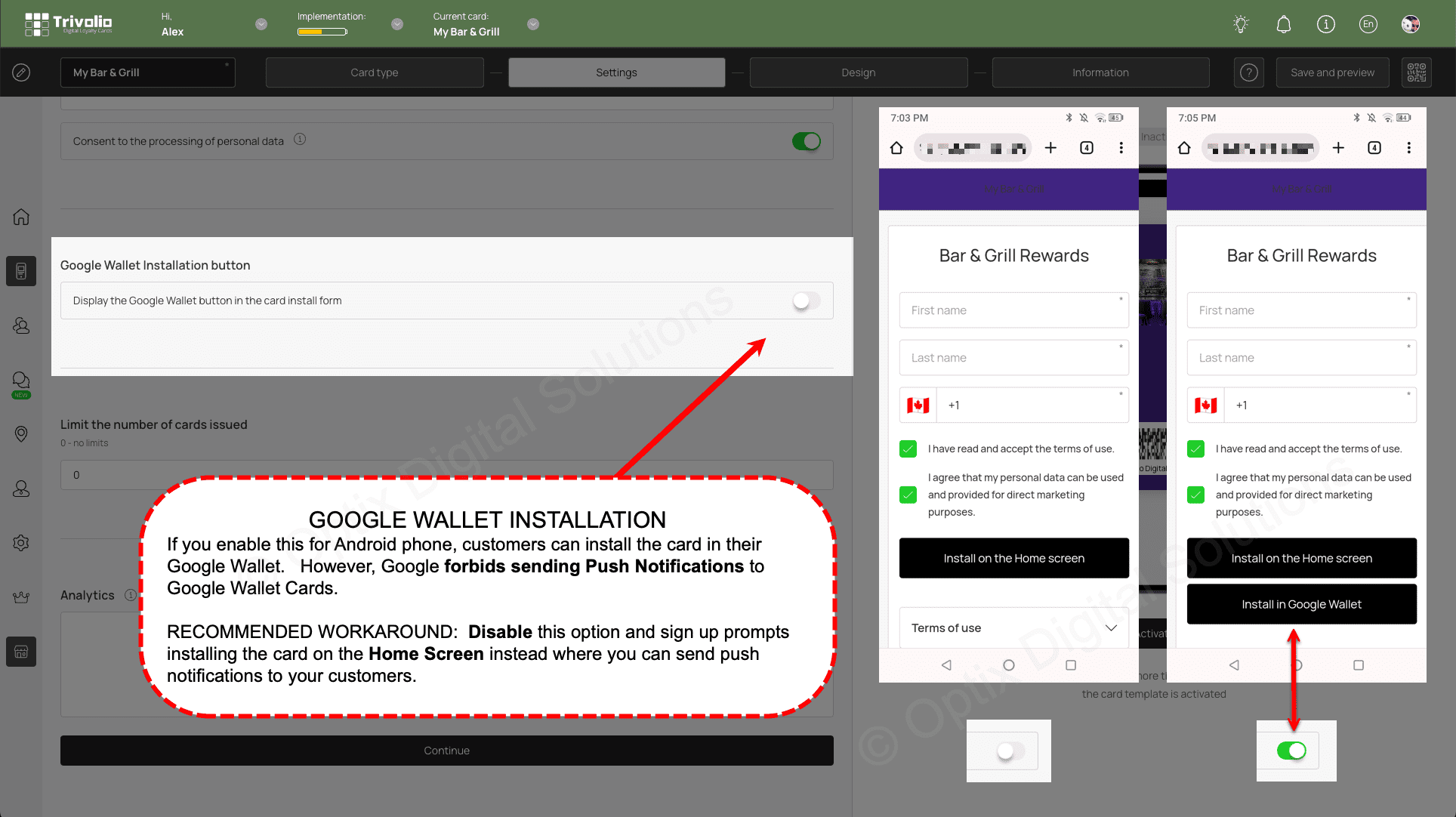The width and height of the screenshot is (1456, 817).
Task: Click the info circle icon in toolbar
Action: point(1325,24)
